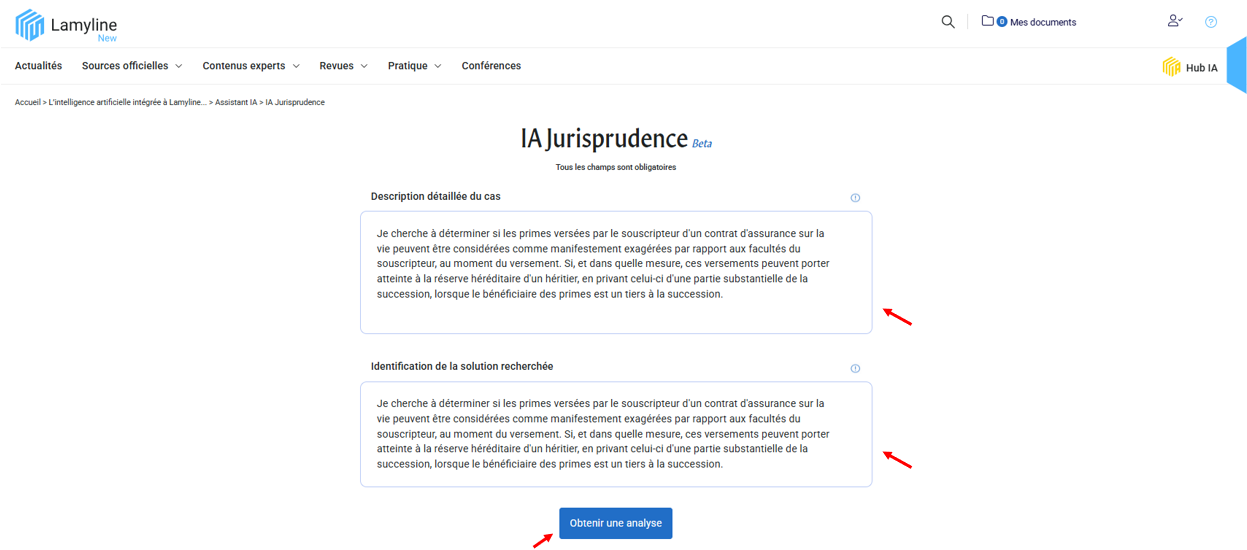
Task: Click the Hub IA icon
Action: [1171, 67]
